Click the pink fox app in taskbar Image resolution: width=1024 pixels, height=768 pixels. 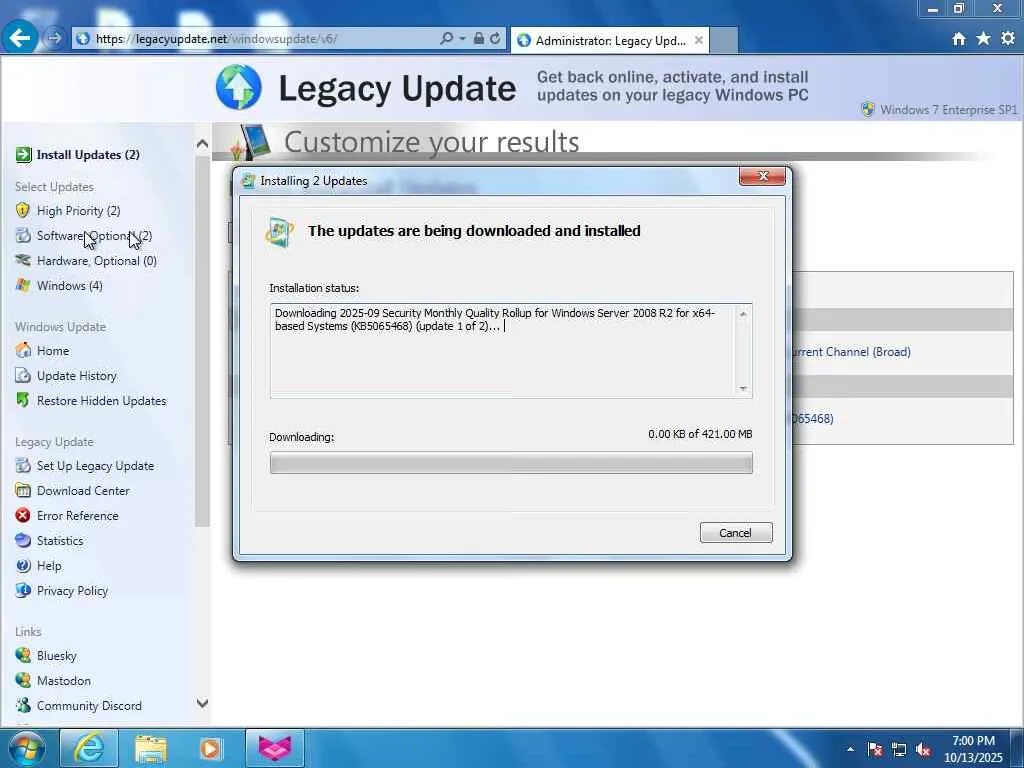274,748
